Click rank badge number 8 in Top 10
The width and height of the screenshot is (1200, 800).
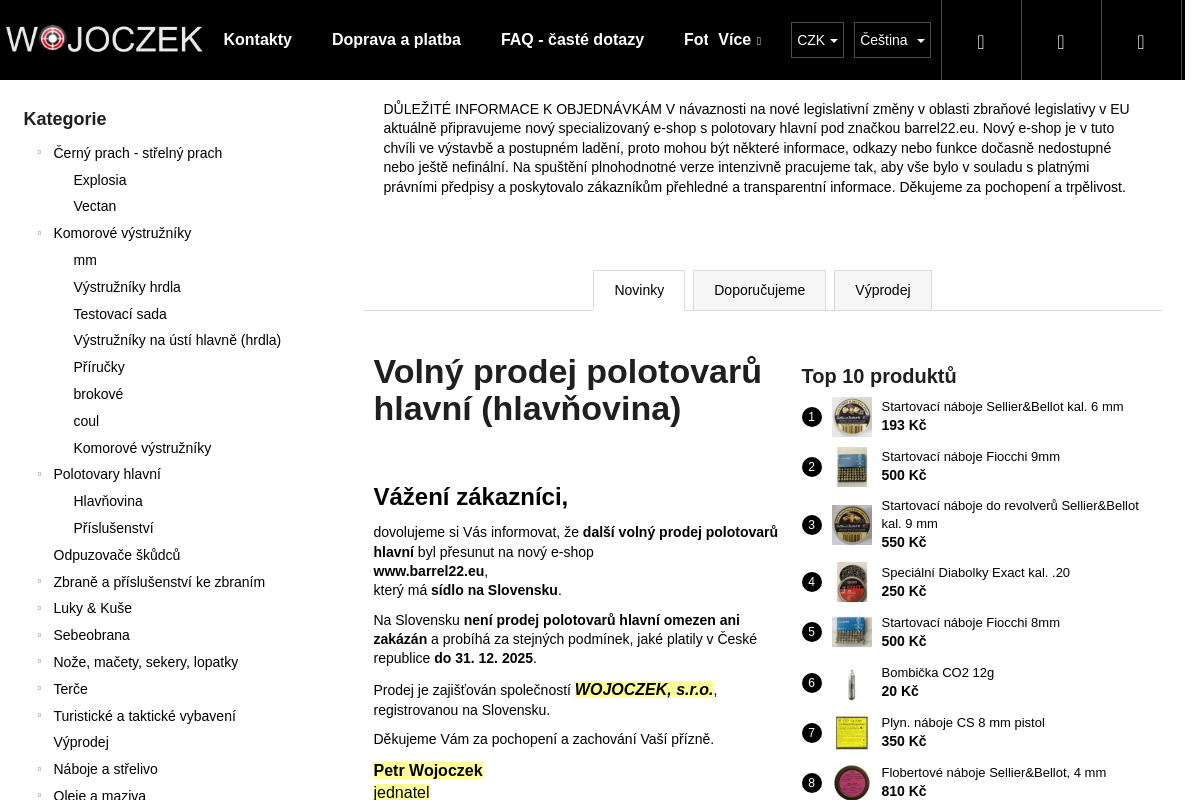tap(811, 783)
